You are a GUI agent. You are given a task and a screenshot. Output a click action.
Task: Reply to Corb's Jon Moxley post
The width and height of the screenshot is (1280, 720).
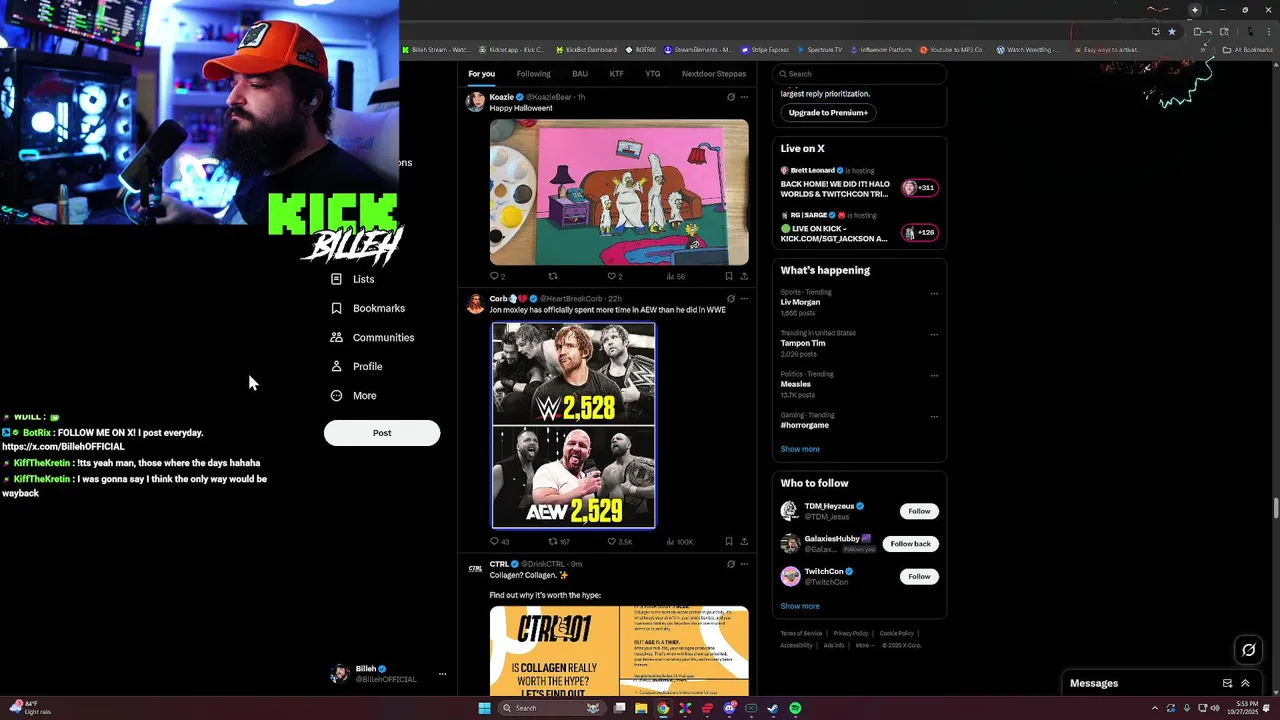click(498, 542)
